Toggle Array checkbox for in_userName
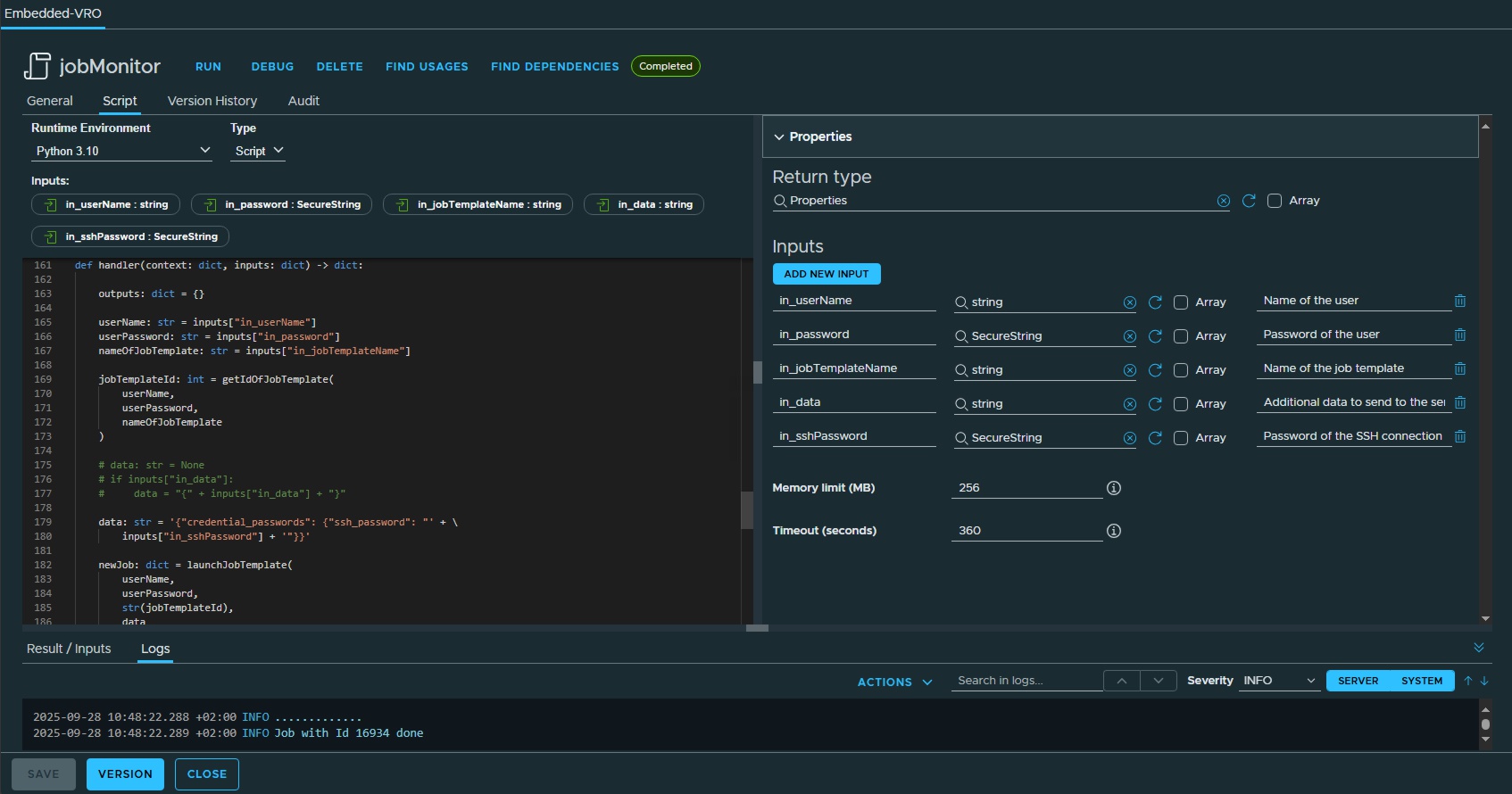Screen dimensions: 1512x794 1181,302
